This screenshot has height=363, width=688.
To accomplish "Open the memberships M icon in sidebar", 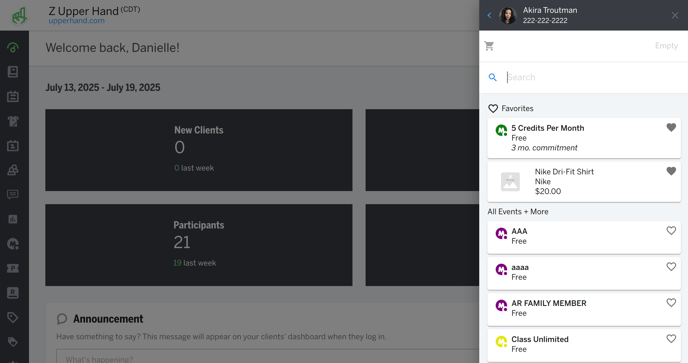I will click(13, 244).
